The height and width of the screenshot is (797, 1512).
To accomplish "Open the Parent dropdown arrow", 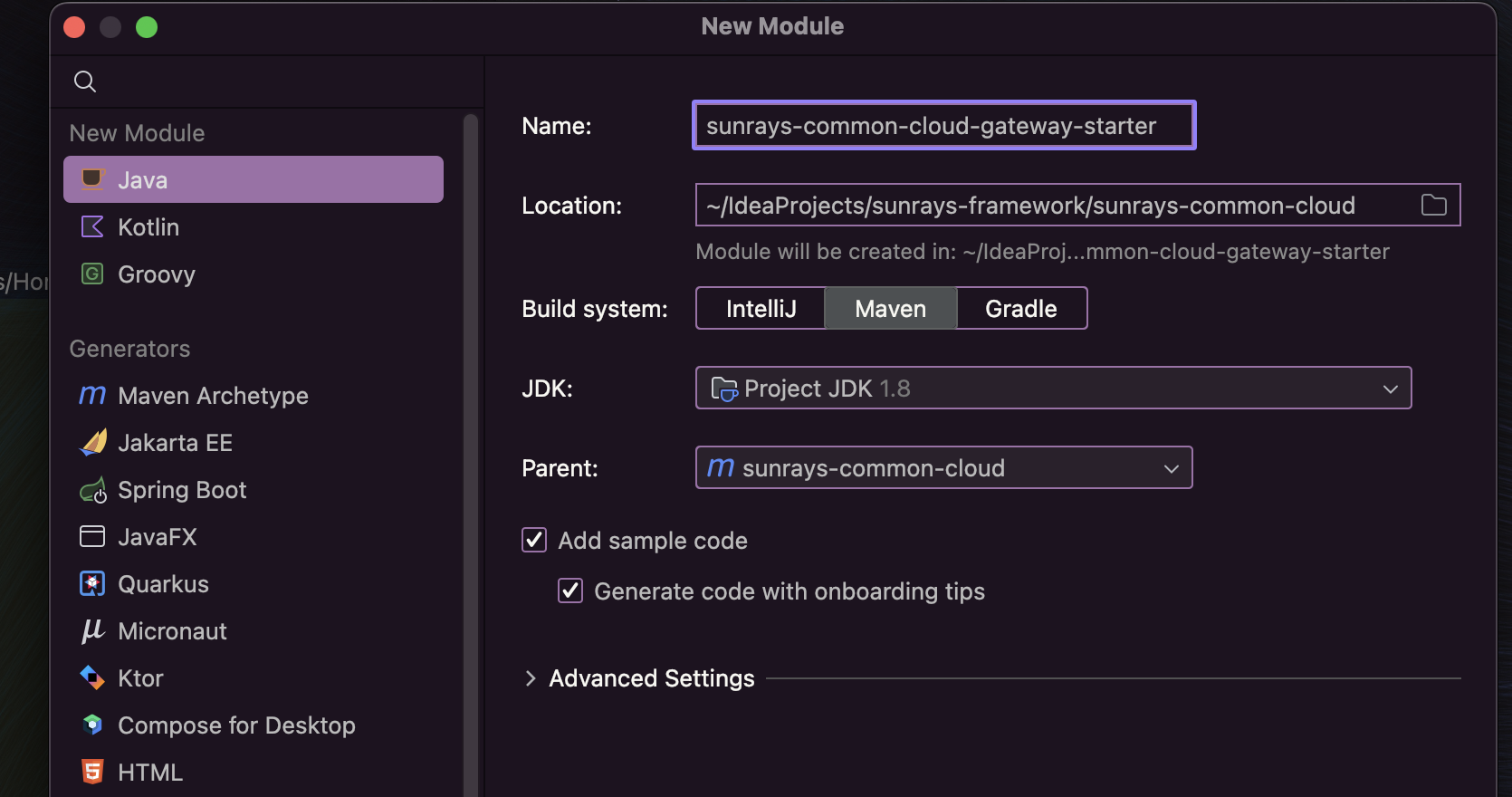I will tap(1172, 468).
